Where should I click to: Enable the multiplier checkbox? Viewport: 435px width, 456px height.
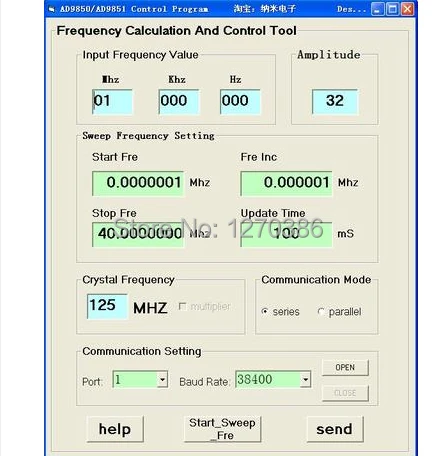(x=182, y=306)
